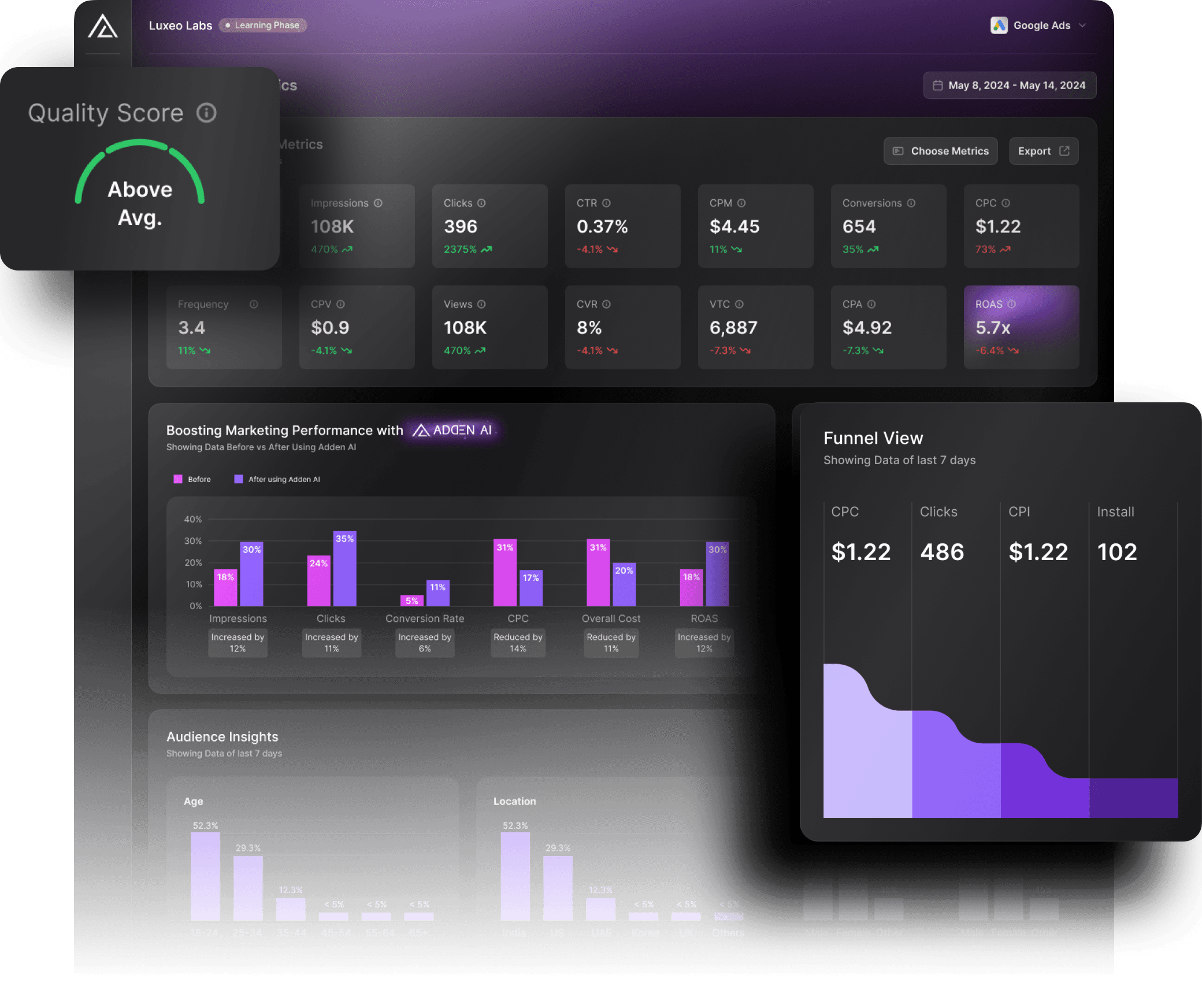
Task: Click info icon next to Frequency
Action: click(254, 304)
